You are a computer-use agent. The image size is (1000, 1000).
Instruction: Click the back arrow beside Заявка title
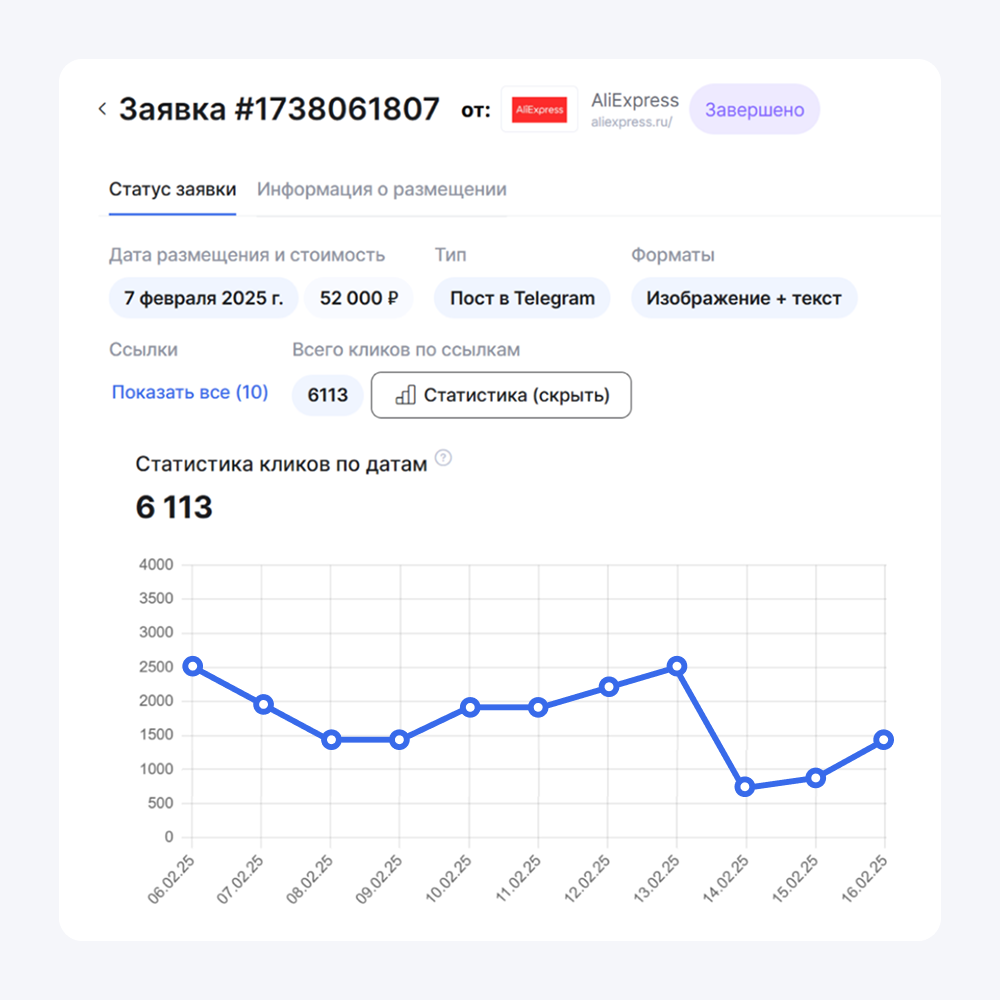click(102, 109)
